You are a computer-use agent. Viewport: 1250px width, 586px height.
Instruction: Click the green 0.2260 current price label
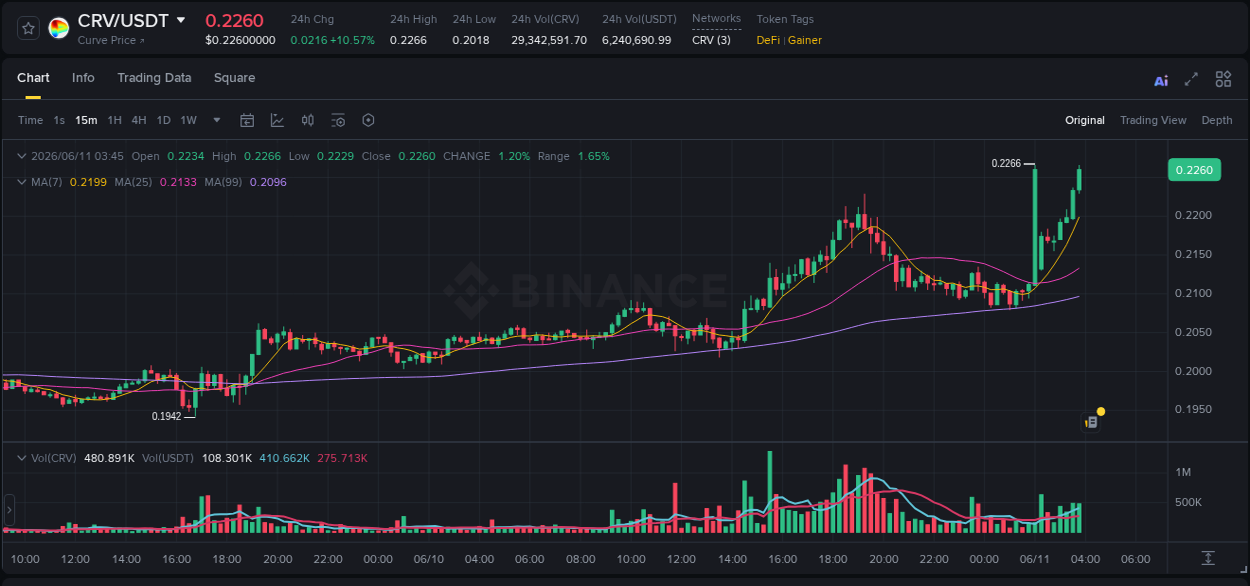tap(1194, 170)
